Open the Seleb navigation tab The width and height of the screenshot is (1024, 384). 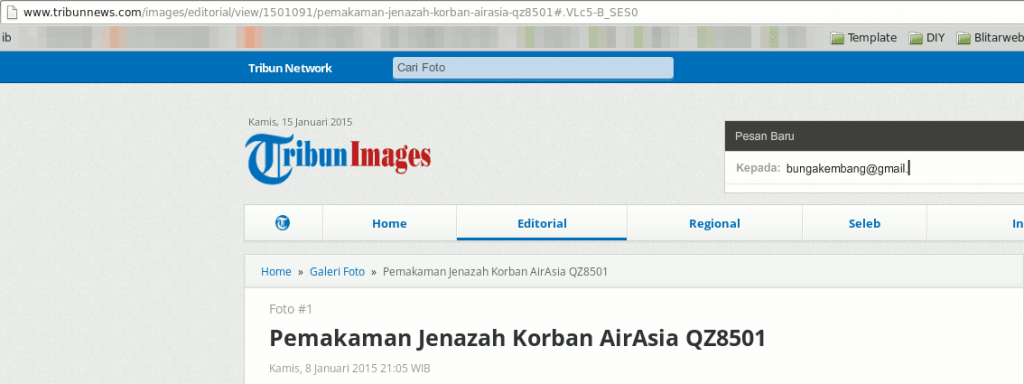(864, 223)
